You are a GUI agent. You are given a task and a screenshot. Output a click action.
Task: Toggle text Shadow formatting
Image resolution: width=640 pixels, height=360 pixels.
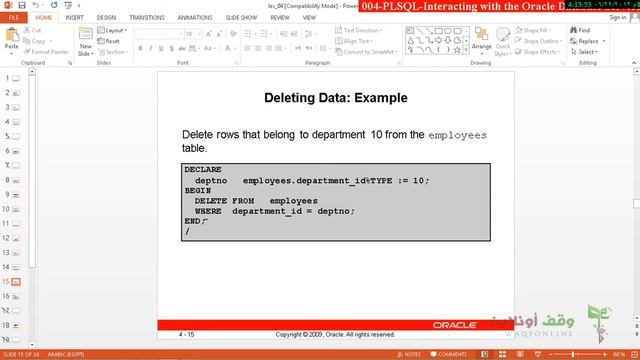tap(172, 49)
